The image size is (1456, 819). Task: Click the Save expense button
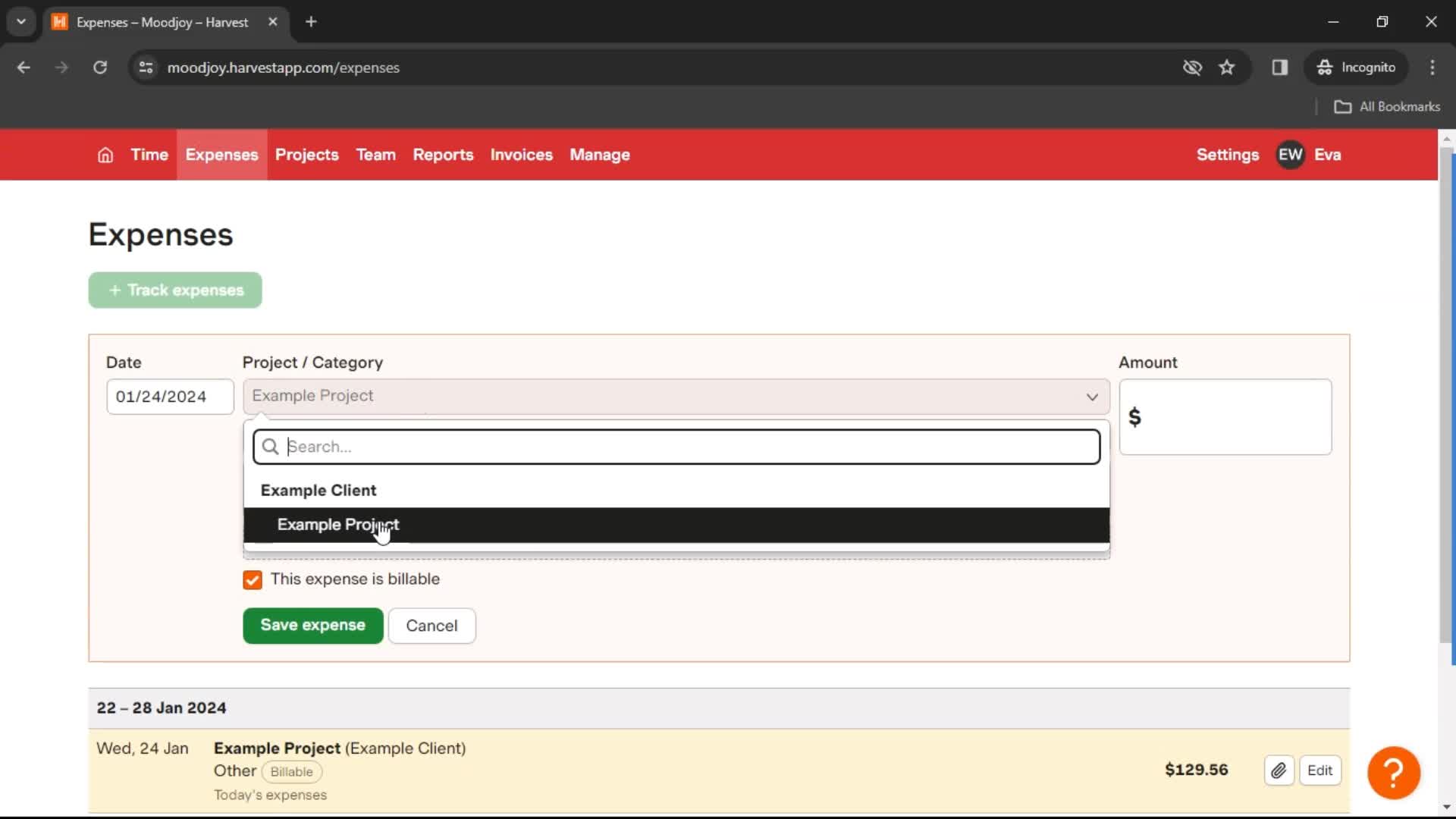click(313, 625)
